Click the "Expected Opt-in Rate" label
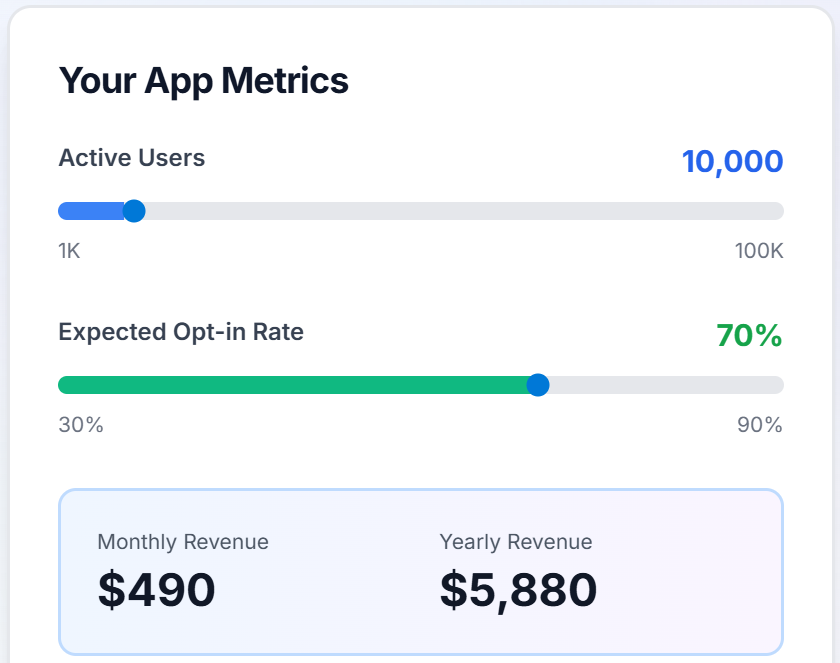The image size is (840, 663). [181, 332]
